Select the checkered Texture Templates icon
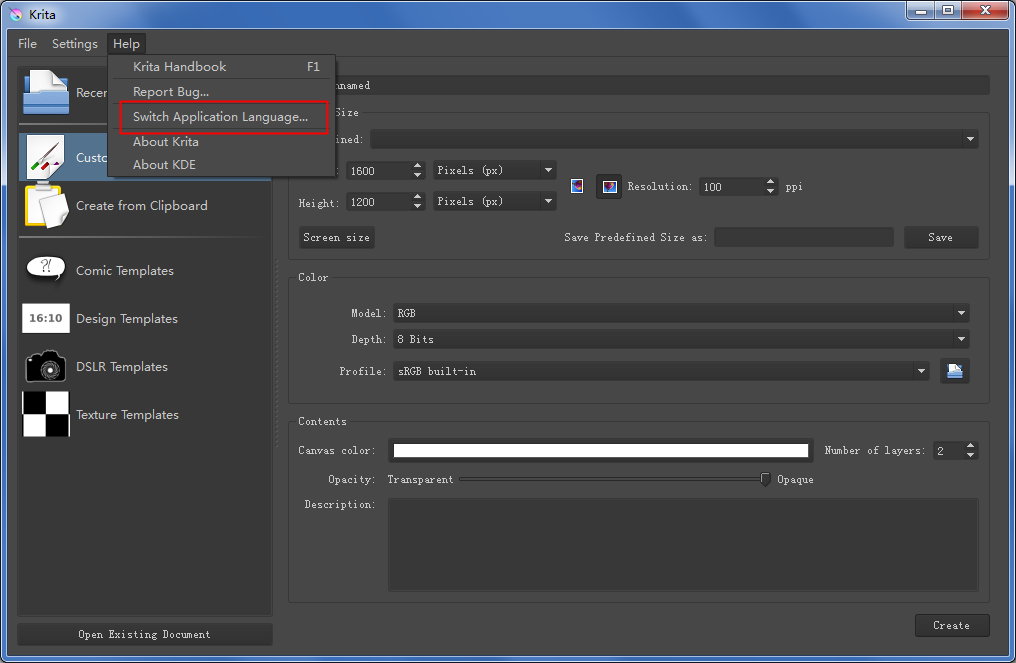 (x=45, y=414)
